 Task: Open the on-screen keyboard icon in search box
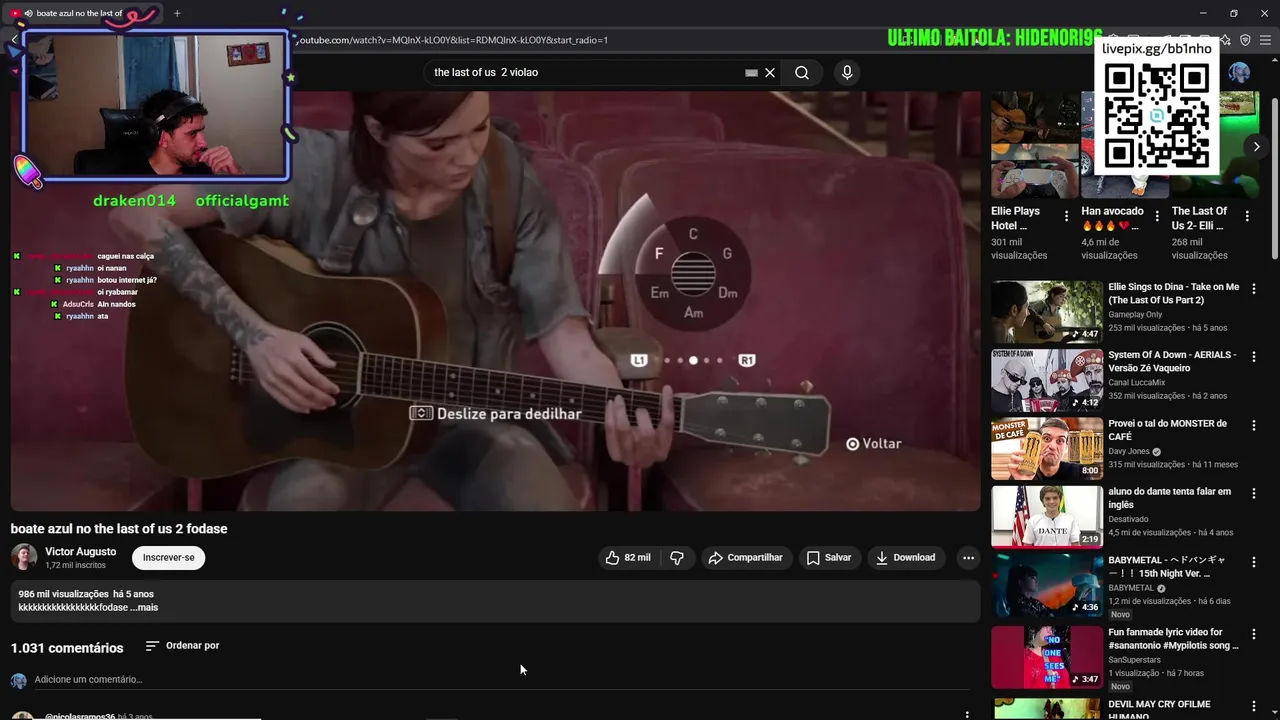[x=751, y=72]
